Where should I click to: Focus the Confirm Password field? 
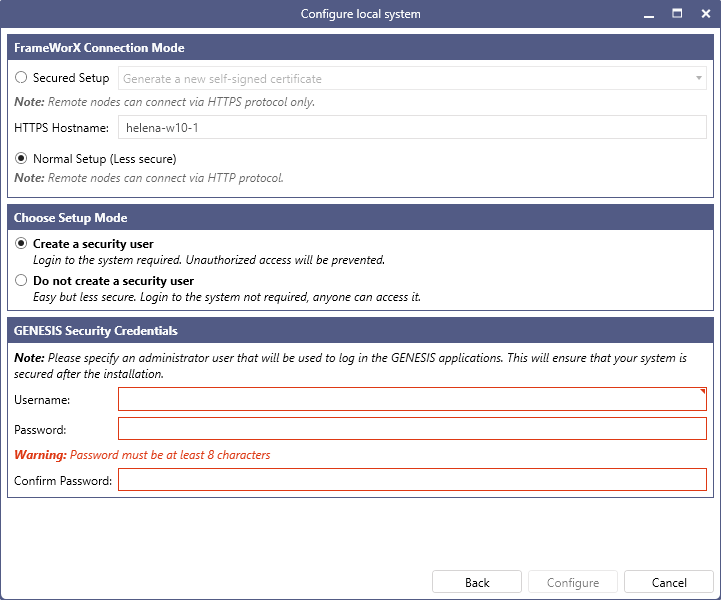(x=412, y=480)
